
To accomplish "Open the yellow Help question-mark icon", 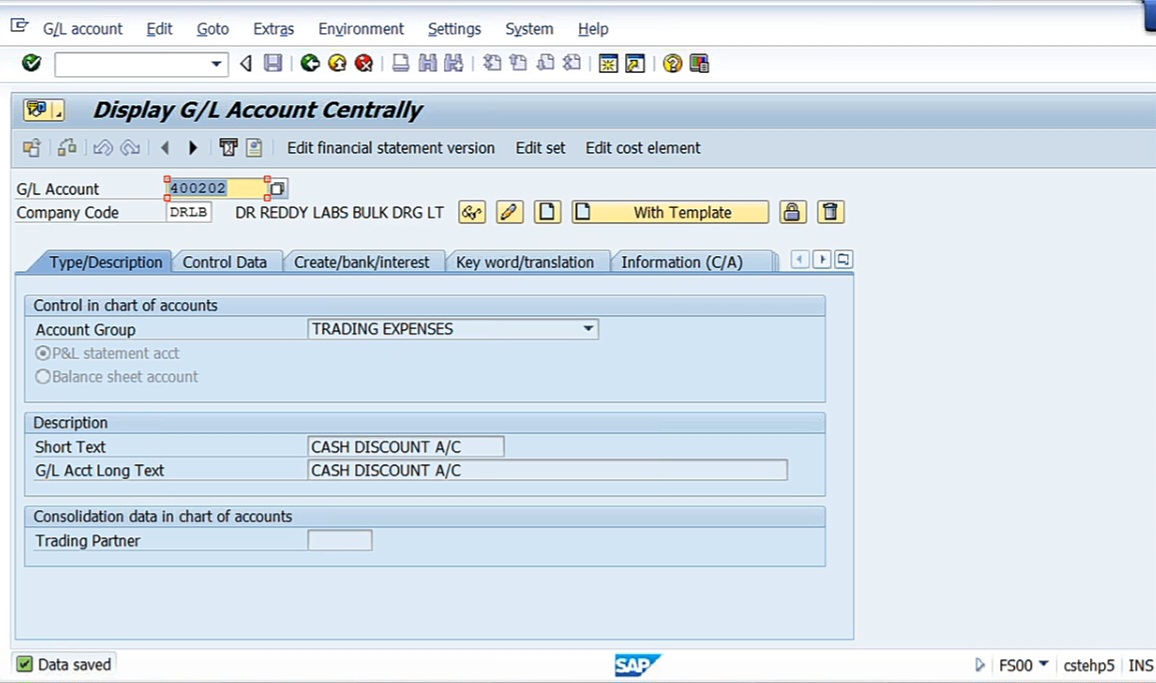I will click(672, 63).
